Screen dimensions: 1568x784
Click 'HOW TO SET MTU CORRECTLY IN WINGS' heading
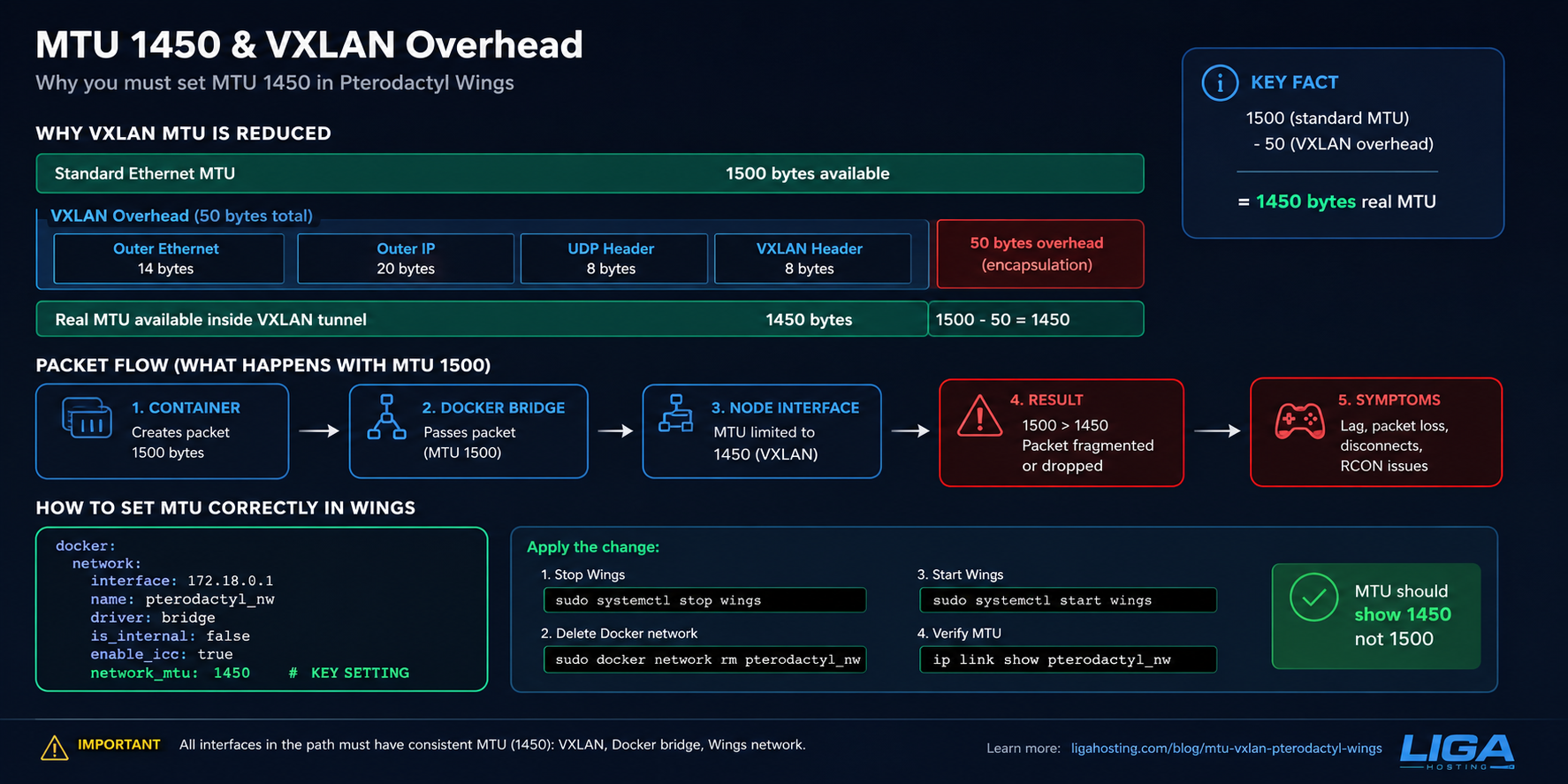click(225, 507)
